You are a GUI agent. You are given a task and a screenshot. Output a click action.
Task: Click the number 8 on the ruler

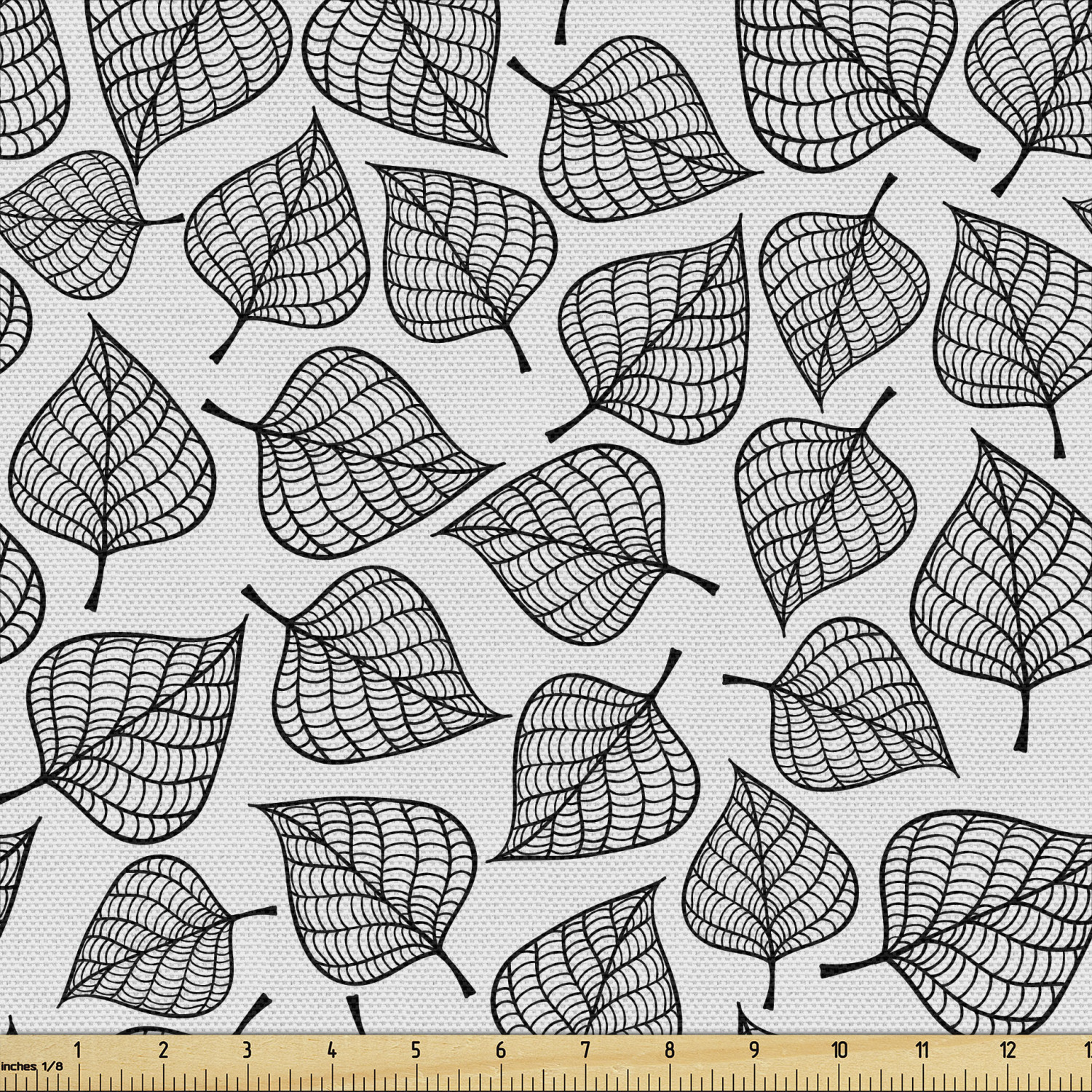(x=670, y=1050)
